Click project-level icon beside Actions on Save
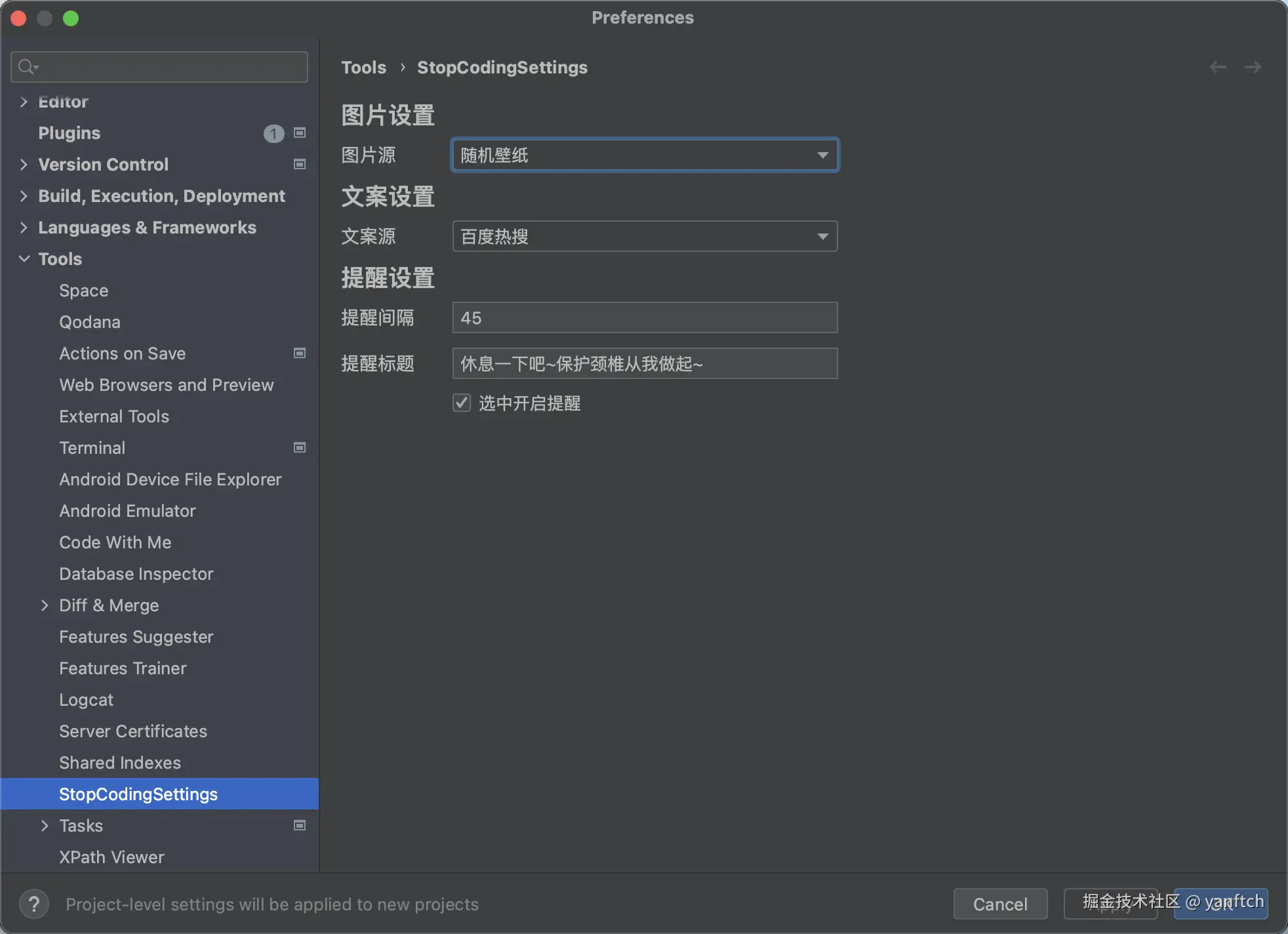Viewport: 1288px width, 934px height. pyautogui.click(x=300, y=354)
